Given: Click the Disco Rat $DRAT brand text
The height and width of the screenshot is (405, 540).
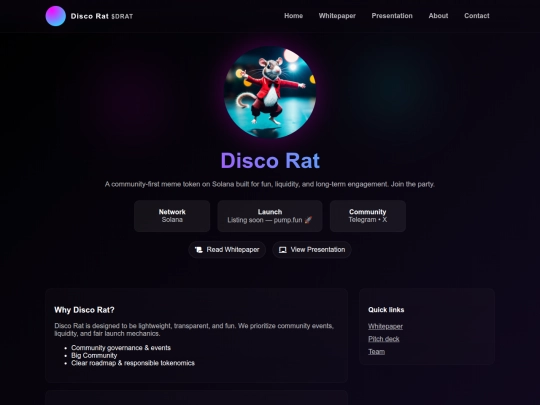Looking at the screenshot, I should 102,16.
